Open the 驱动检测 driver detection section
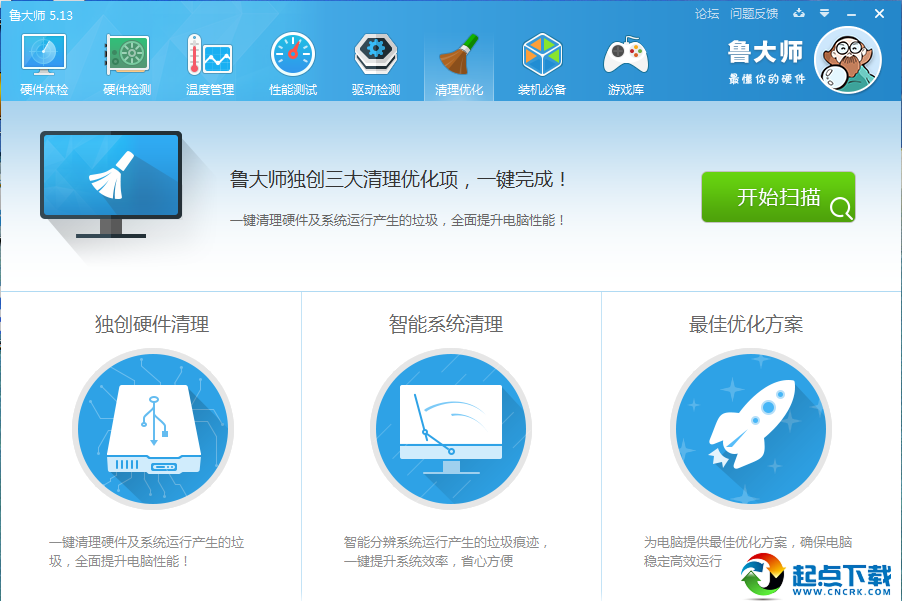This screenshot has width=902, height=601. point(376,64)
